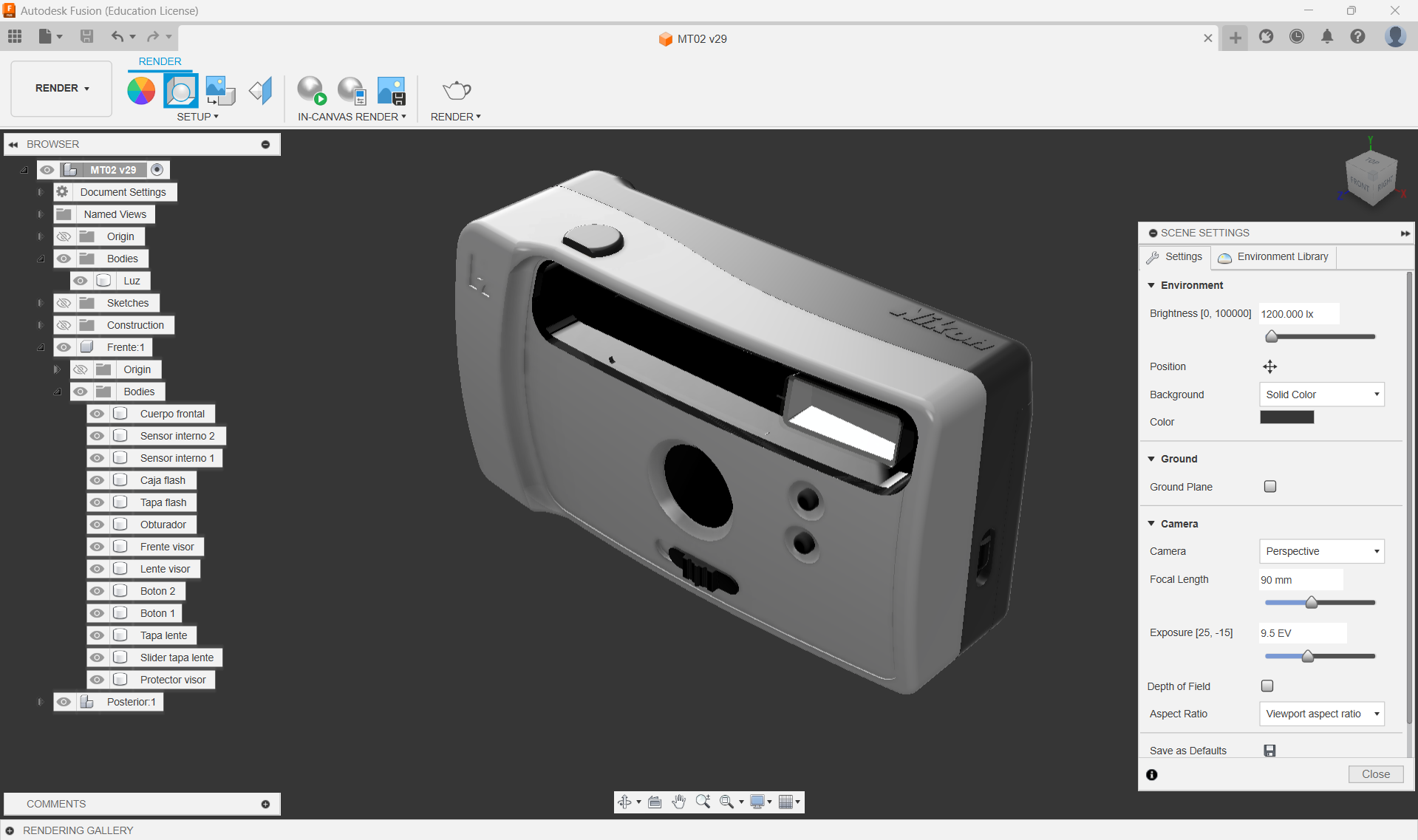Close the Scene Settings dialog
The image size is (1418, 840).
click(x=1376, y=774)
